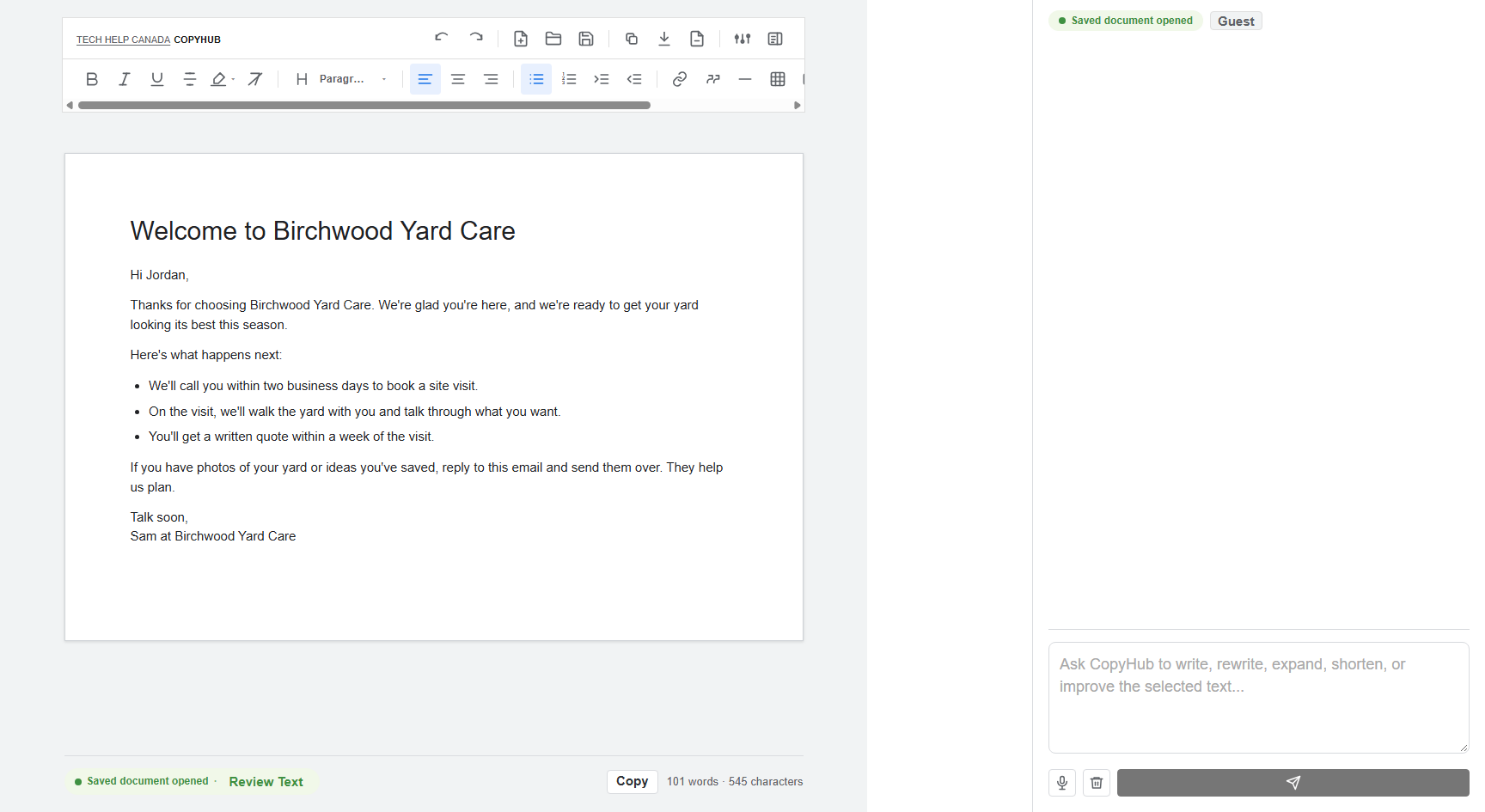Align text left
The width and height of the screenshot is (1485, 812).
(425, 79)
